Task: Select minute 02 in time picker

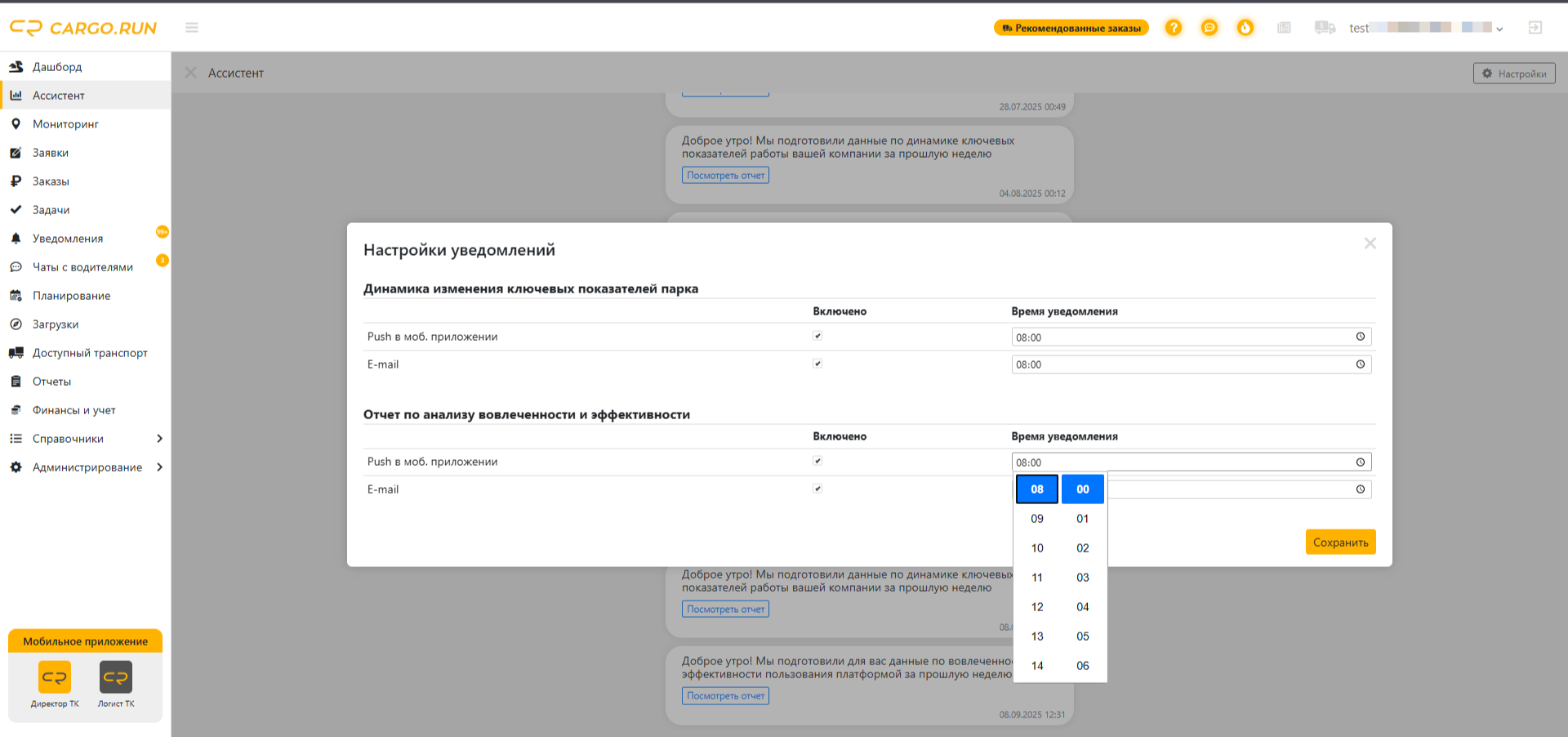Action: [x=1083, y=548]
